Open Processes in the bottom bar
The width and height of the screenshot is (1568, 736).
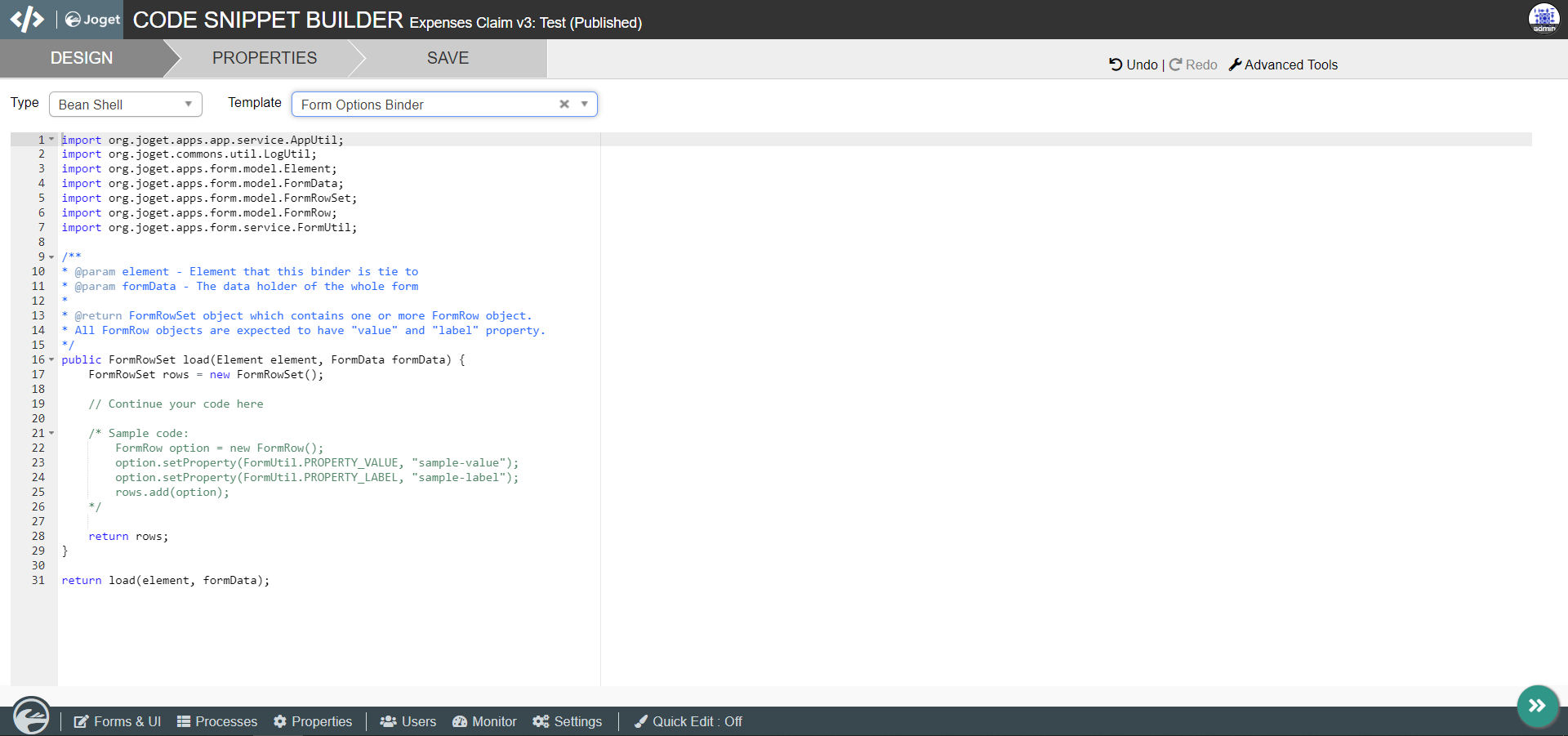click(x=217, y=721)
